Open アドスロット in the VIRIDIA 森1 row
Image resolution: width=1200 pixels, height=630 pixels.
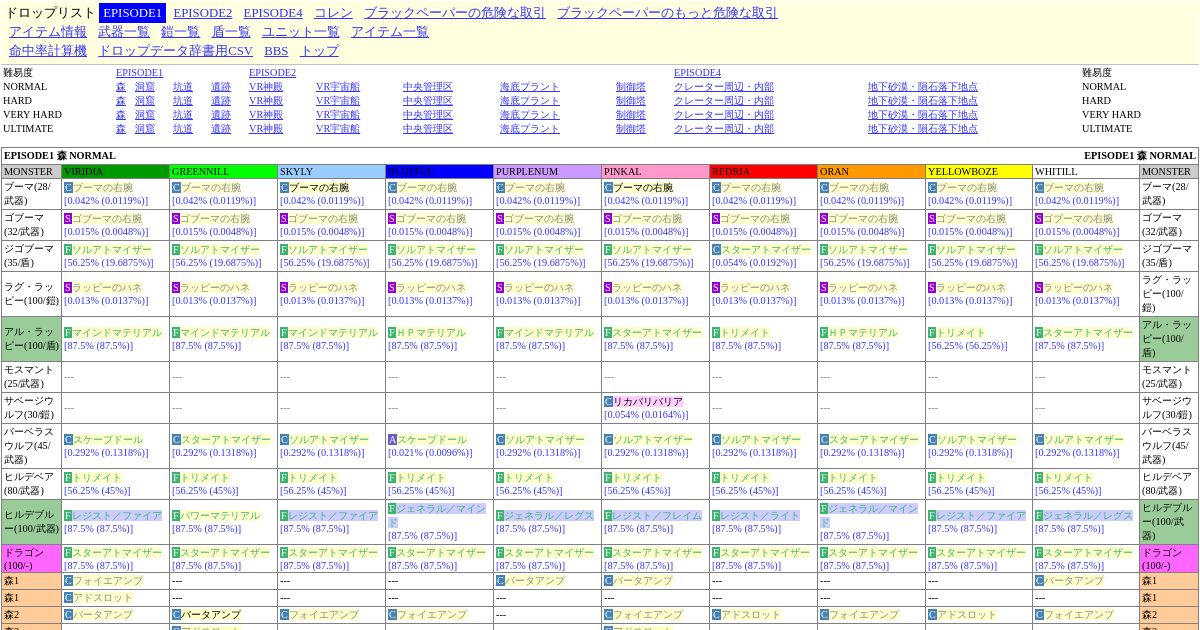(103, 598)
